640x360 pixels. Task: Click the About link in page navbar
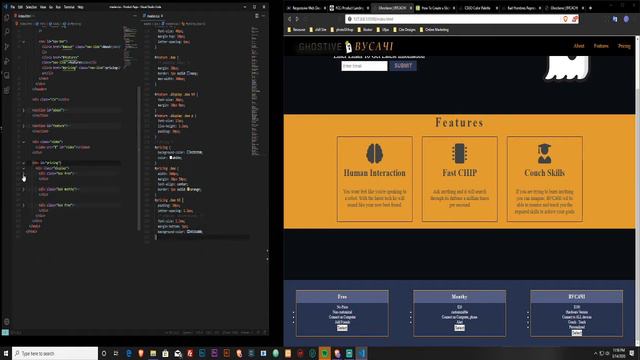pos(578,46)
